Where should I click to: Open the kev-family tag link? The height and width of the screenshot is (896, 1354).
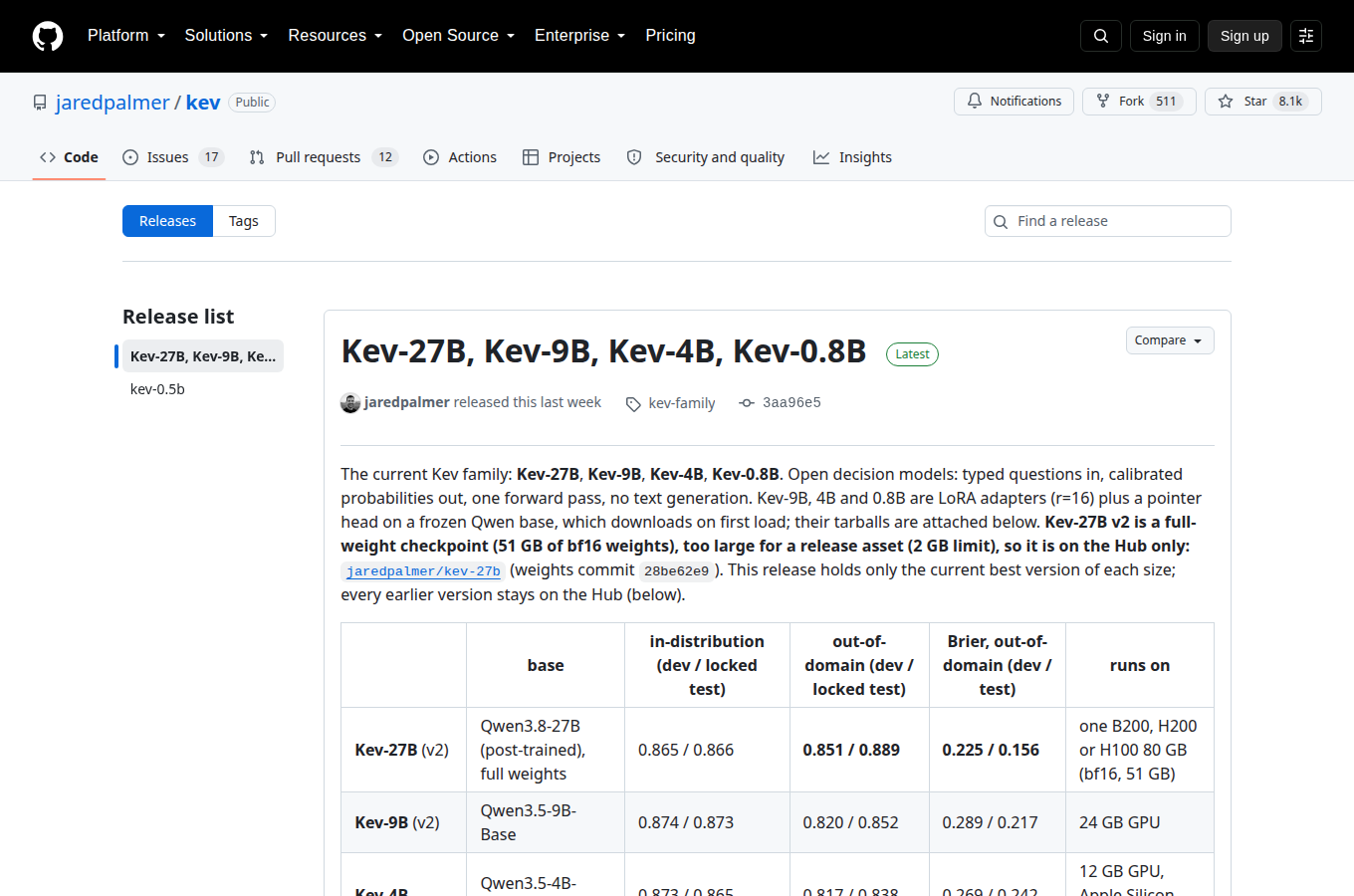682,403
